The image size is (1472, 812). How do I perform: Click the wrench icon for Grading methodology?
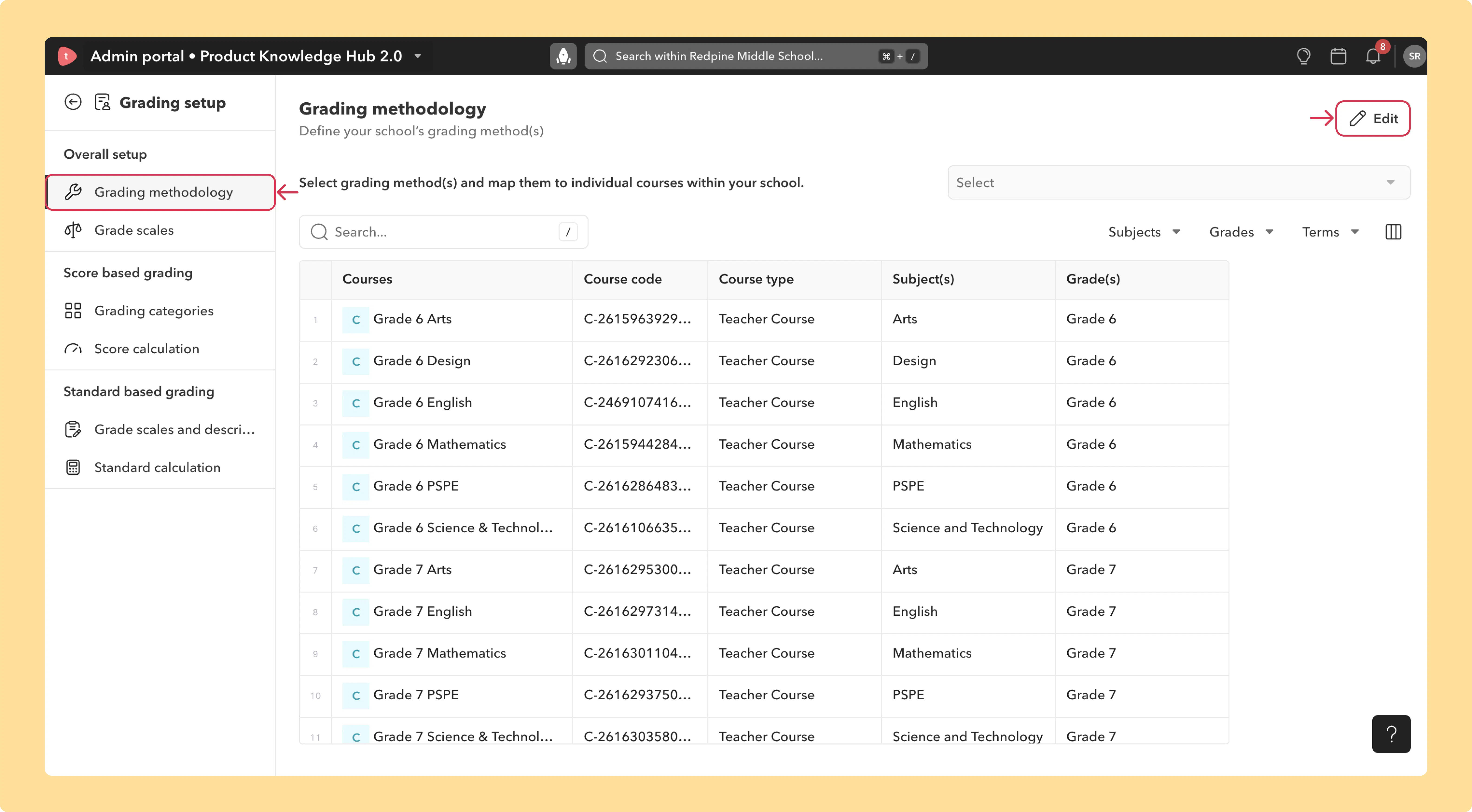coord(73,192)
